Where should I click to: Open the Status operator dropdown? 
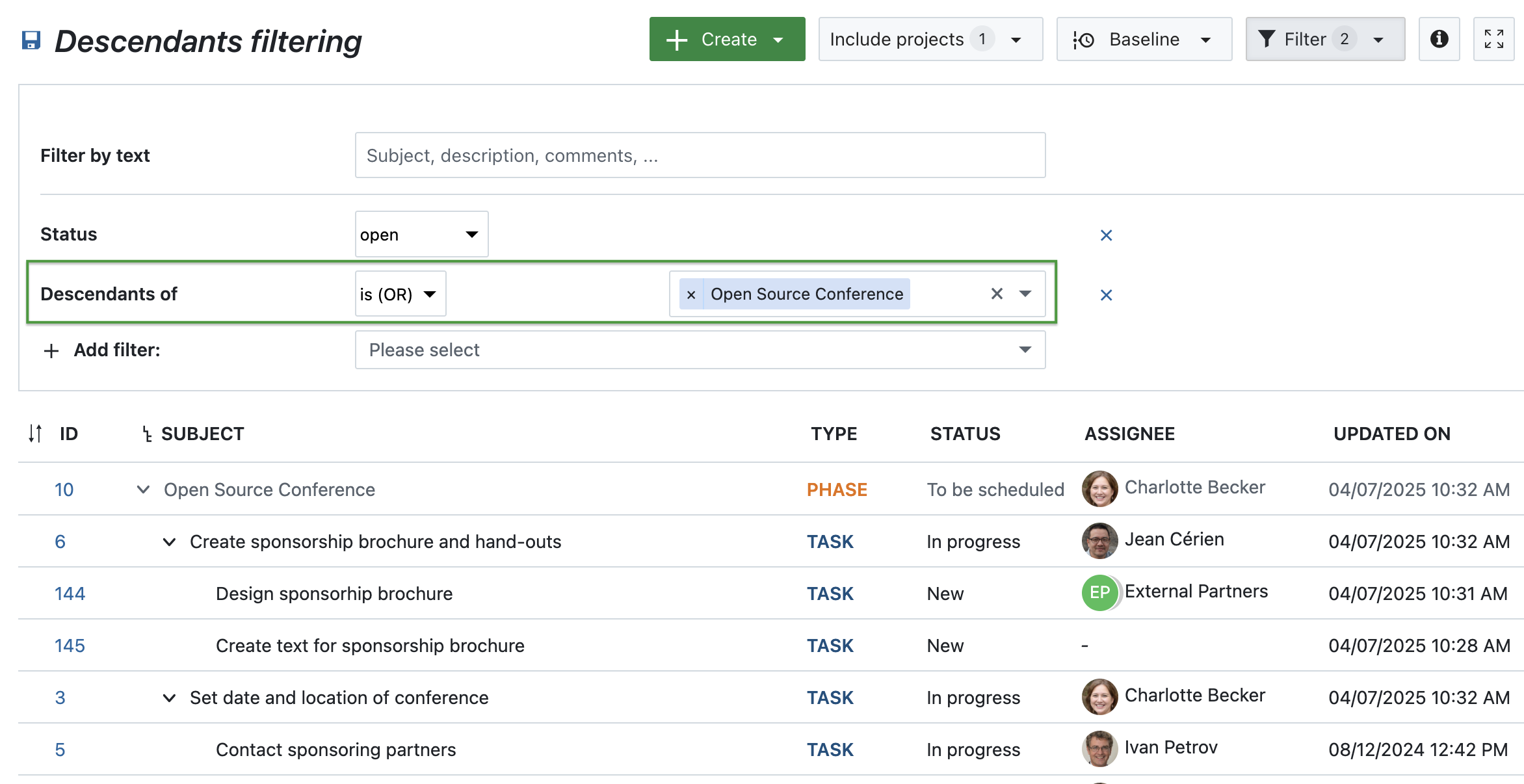click(421, 235)
